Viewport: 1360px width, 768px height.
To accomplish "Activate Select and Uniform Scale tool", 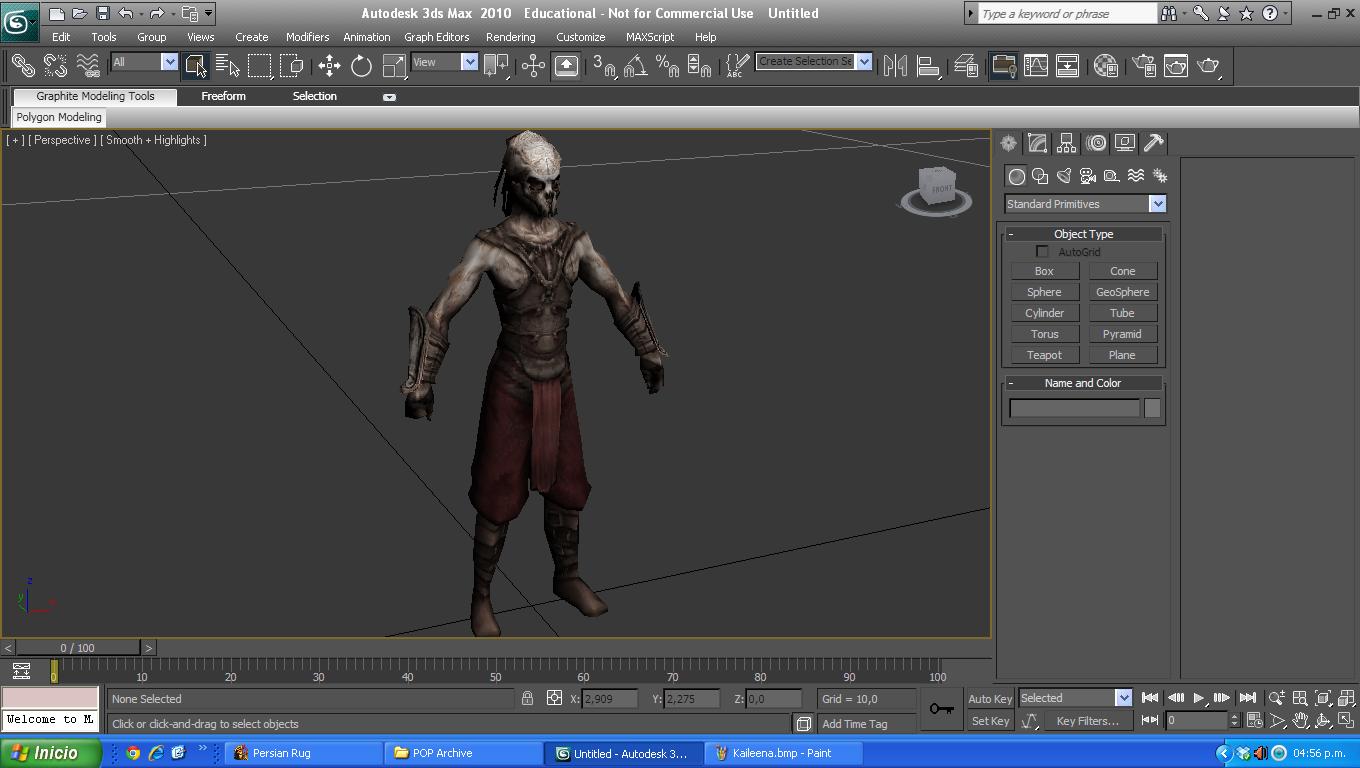I will 394,66.
